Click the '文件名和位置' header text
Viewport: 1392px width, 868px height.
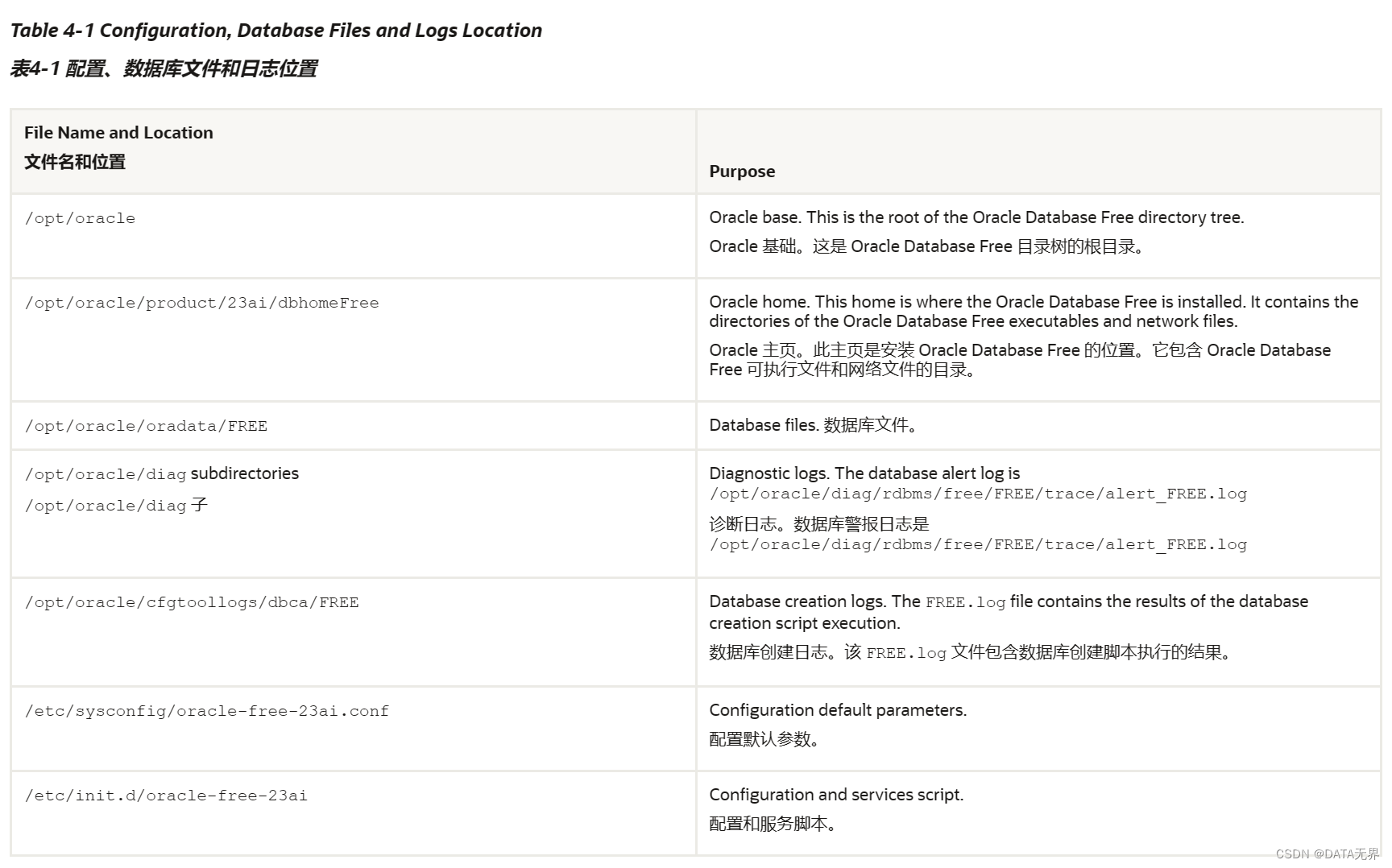[x=75, y=162]
